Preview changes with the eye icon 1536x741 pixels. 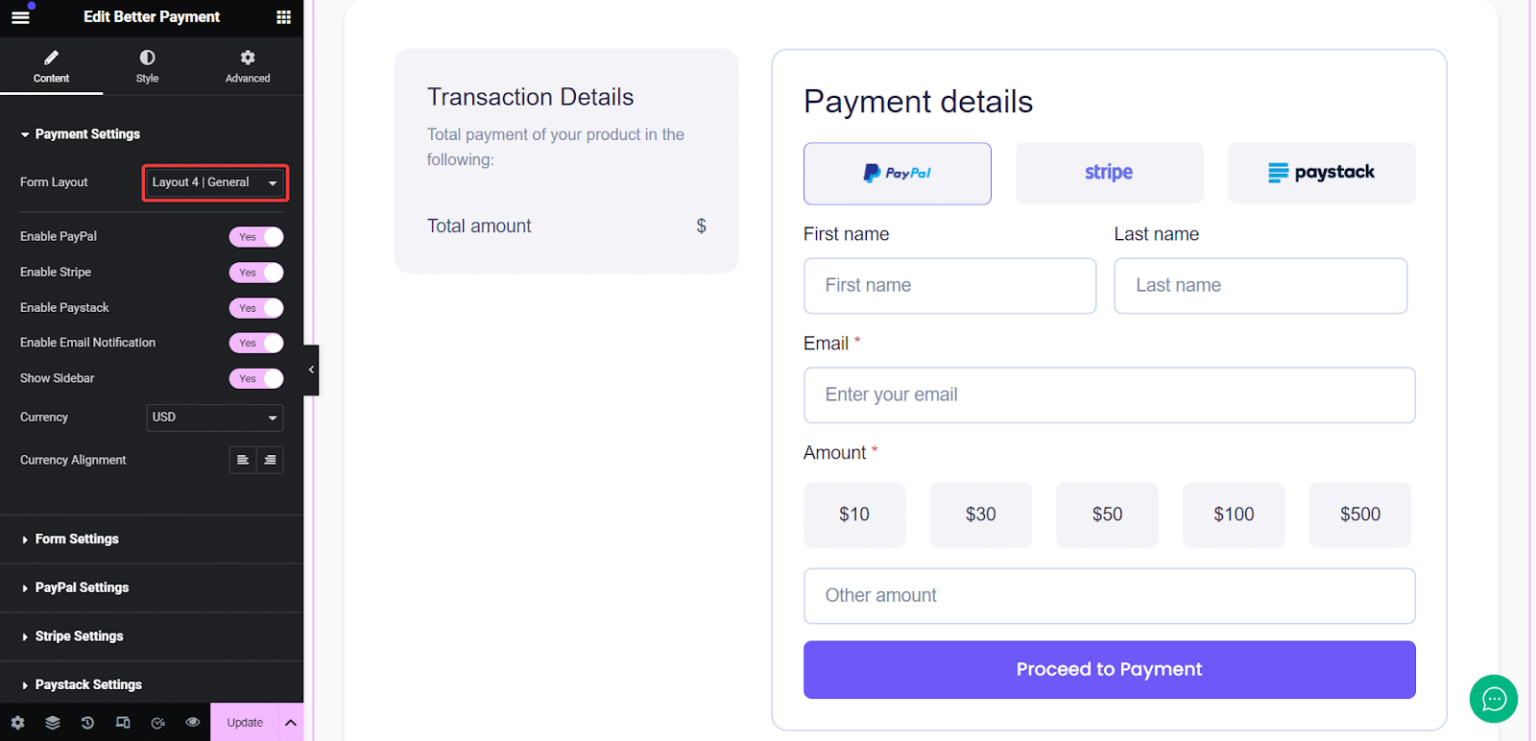point(192,722)
